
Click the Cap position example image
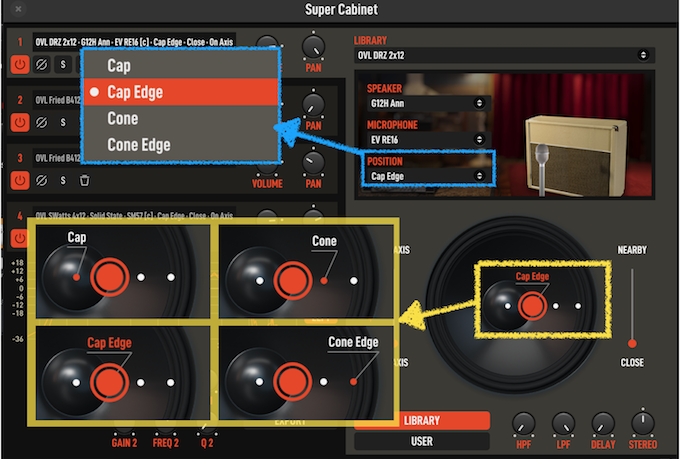(123, 272)
